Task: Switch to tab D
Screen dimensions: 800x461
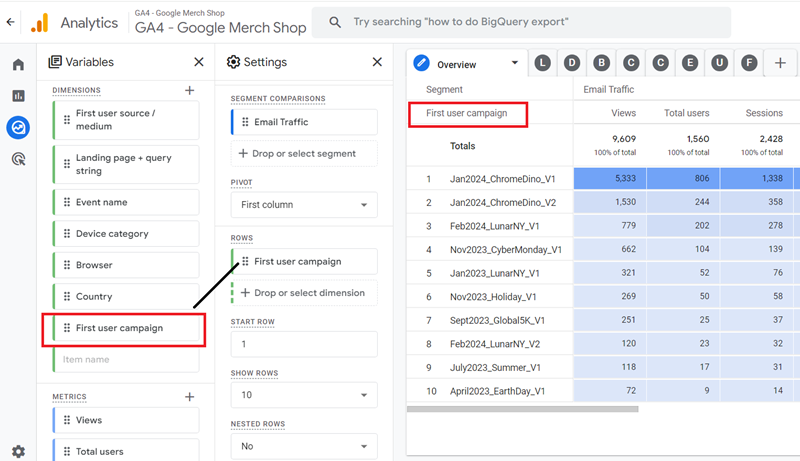Action: click(x=572, y=63)
